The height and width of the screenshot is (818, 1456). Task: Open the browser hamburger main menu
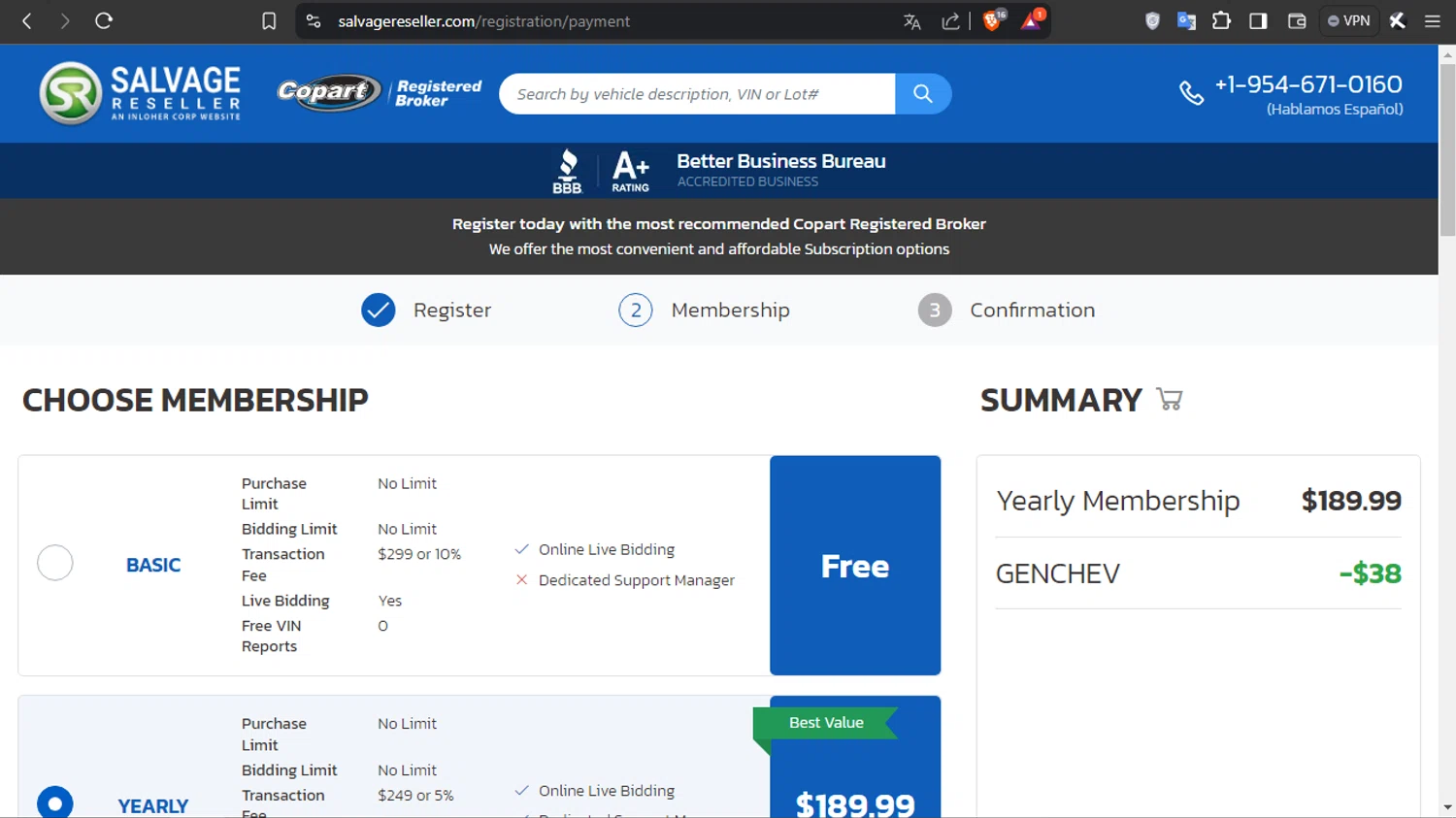click(1433, 20)
